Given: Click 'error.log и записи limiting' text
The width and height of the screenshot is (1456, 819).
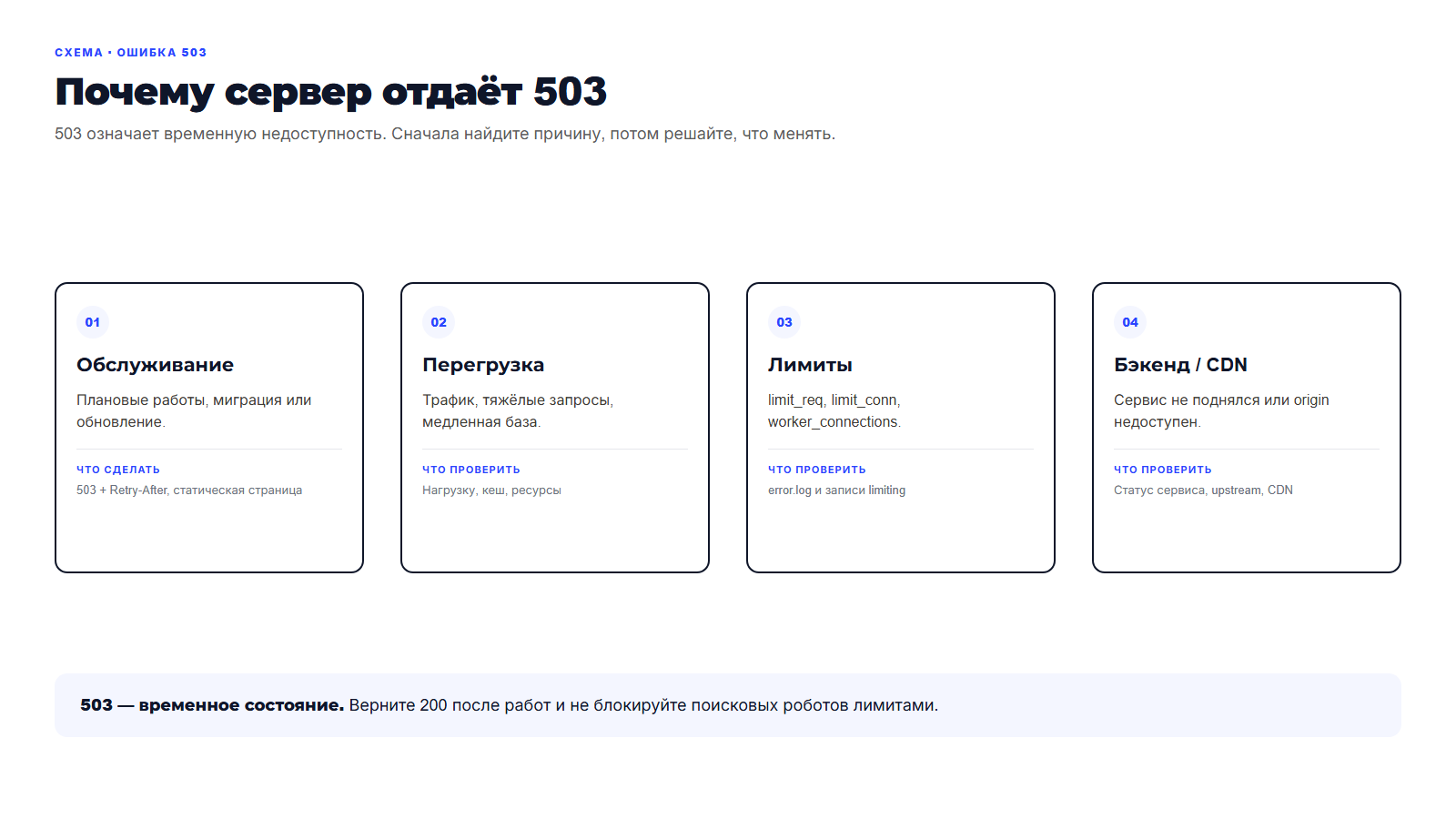Looking at the screenshot, I should (x=836, y=490).
